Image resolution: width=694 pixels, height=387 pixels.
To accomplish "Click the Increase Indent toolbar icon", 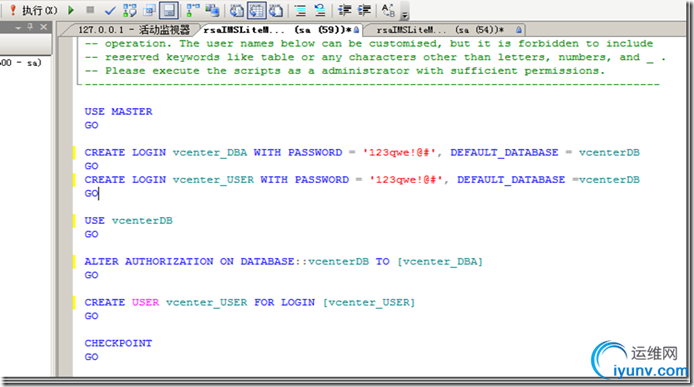I will point(364,10).
